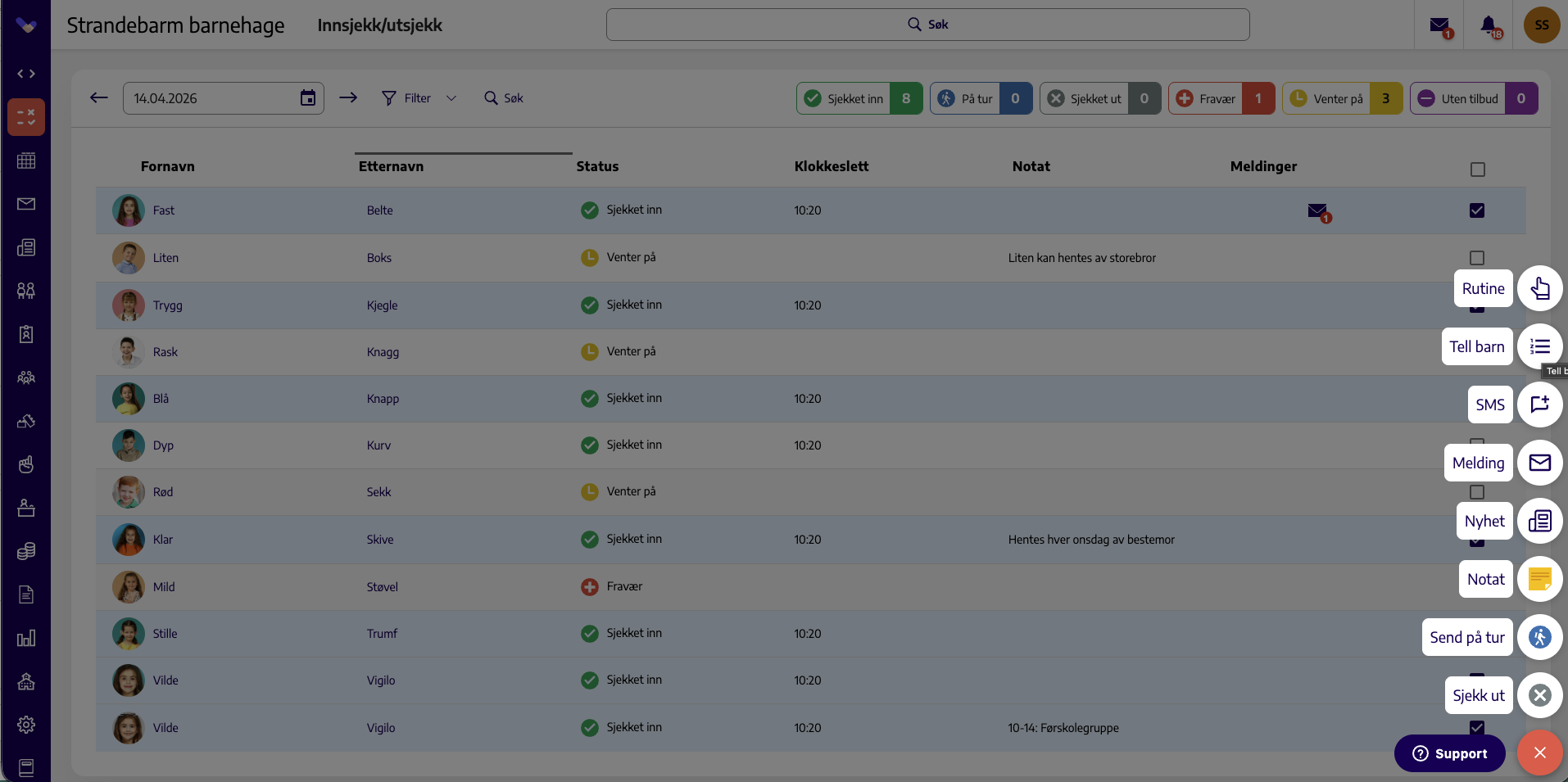Open the Nyhet newspaper action icon
The width and height of the screenshot is (1568, 782).
tap(1539, 521)
